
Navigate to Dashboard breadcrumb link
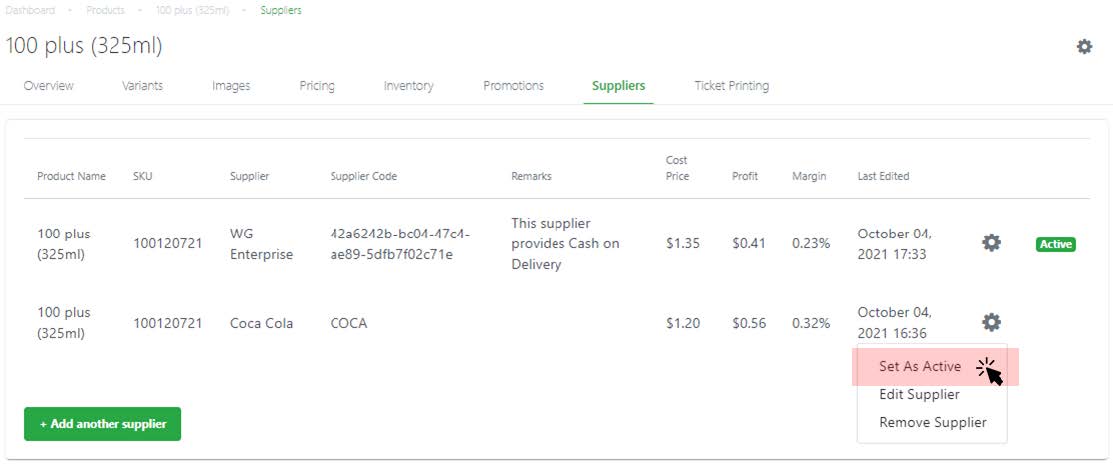pos(30,11)
